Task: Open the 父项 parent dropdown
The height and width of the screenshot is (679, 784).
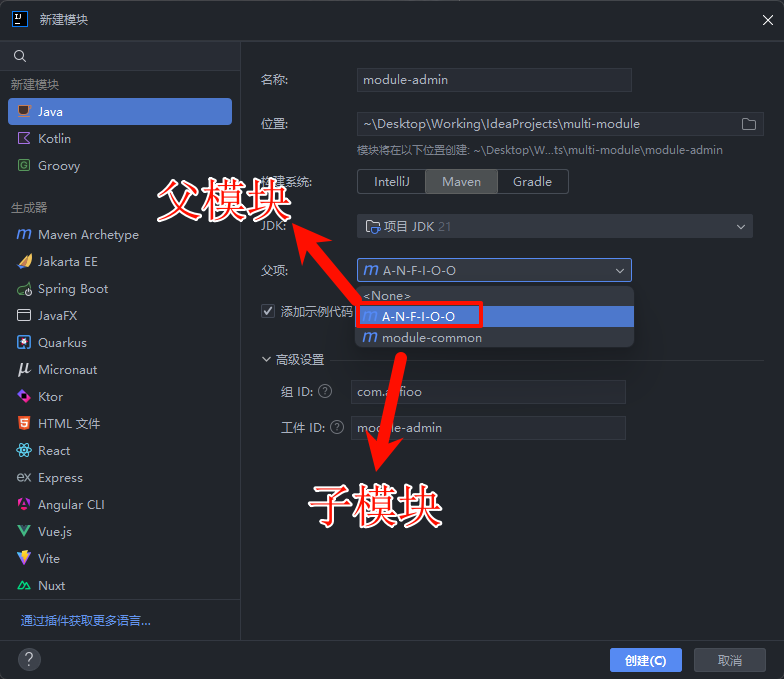Action: (x=494, y=270)
